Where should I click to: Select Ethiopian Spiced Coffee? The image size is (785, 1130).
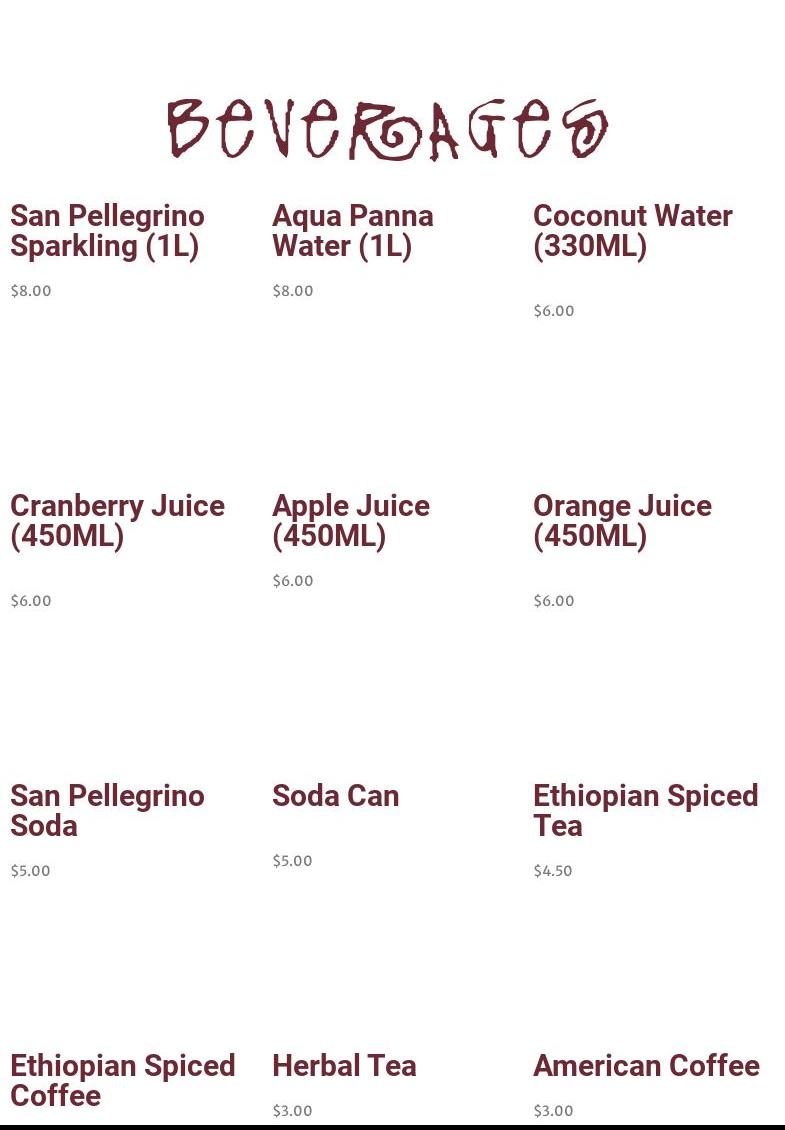point(123,1080)
